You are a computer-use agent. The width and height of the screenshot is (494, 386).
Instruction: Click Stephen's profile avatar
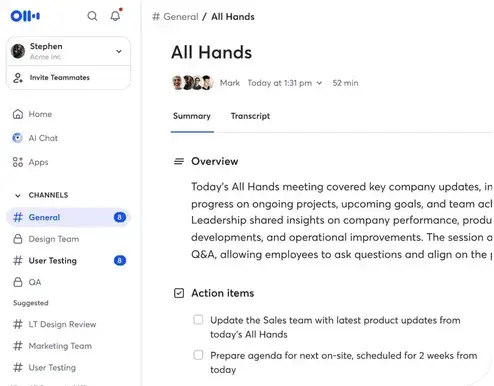(18, 51)
